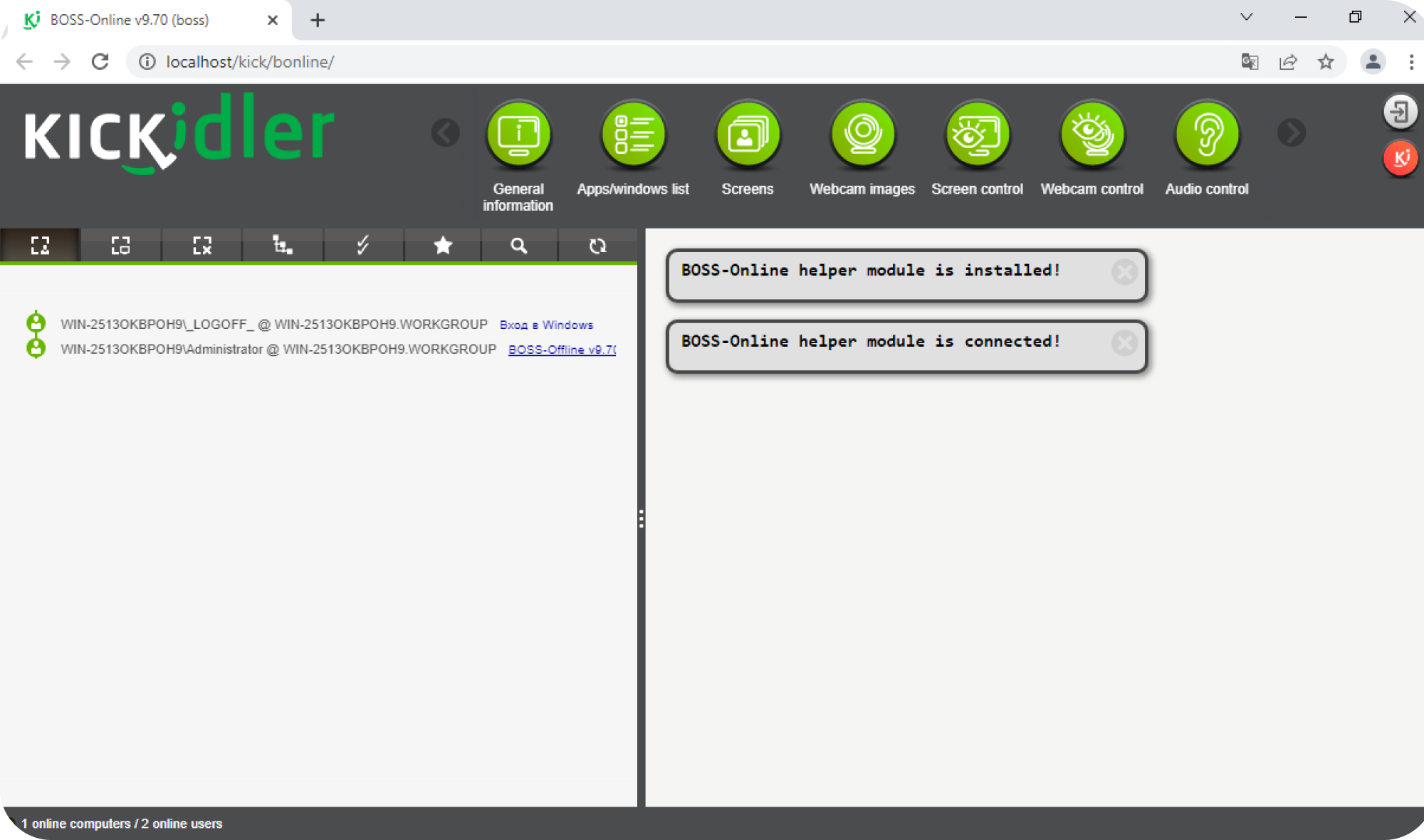Open Webcam control view
This screenshot has width=1424, height=840.
[x=1092, y=134]
